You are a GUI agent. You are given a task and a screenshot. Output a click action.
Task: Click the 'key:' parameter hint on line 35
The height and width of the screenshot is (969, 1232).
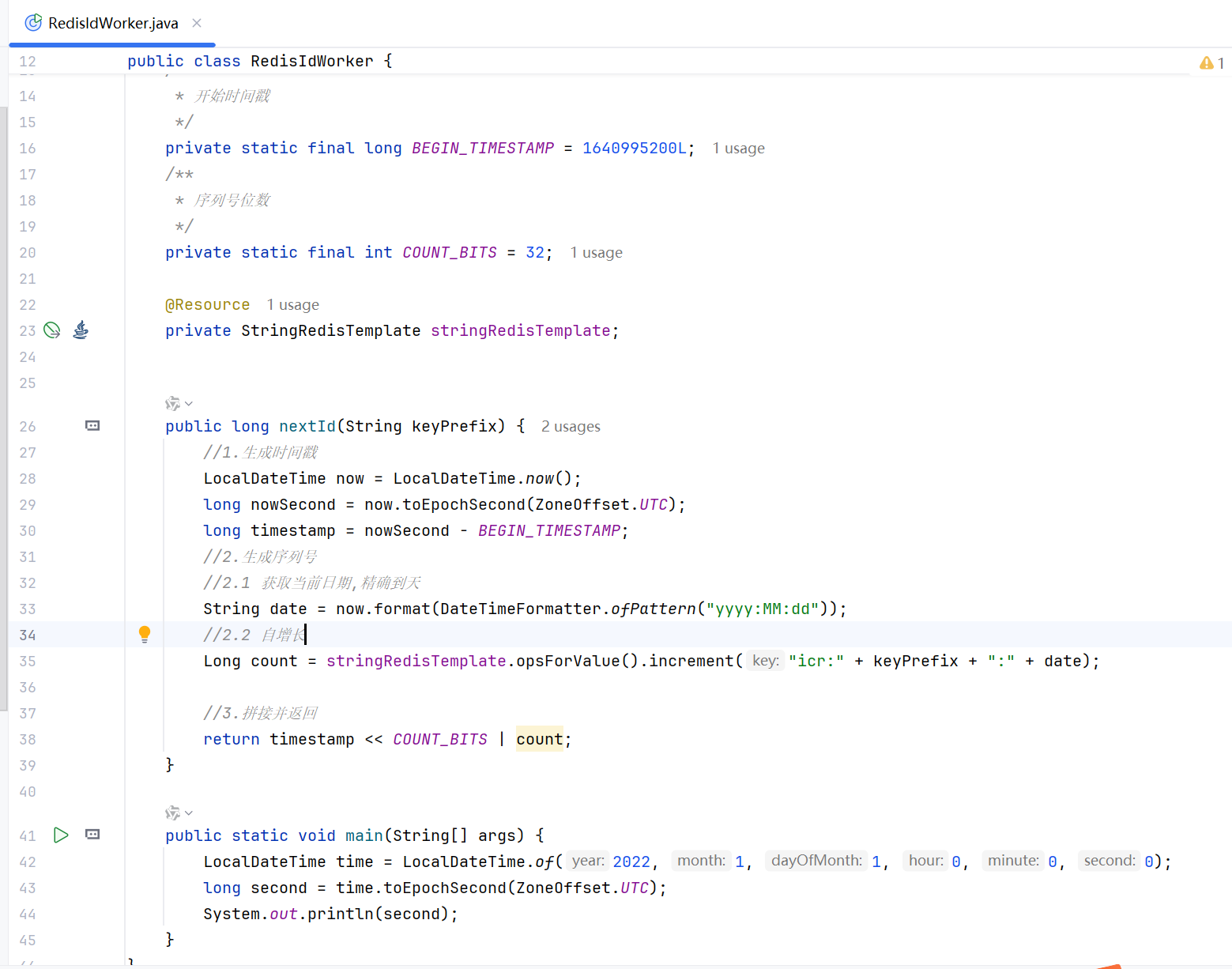(x=766, y=661)
